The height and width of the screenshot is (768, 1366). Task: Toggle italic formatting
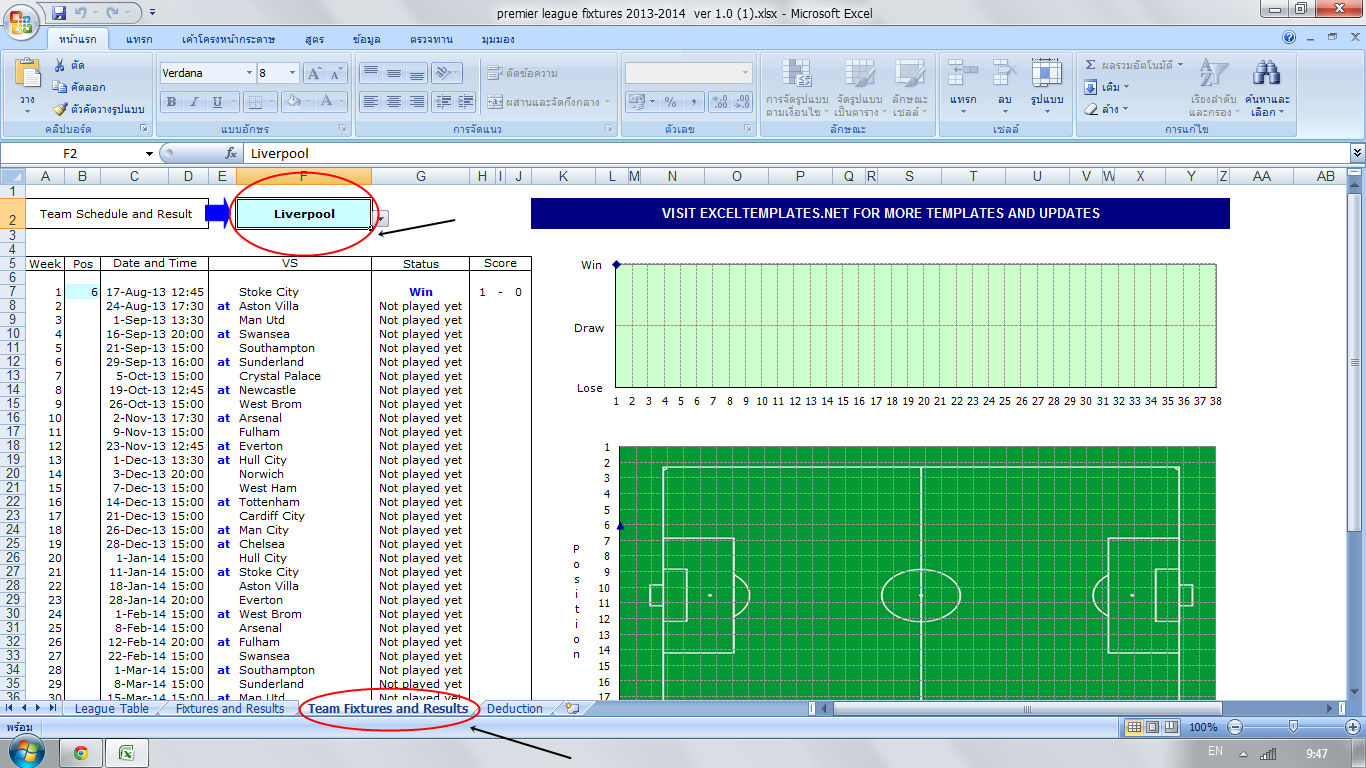193,101
